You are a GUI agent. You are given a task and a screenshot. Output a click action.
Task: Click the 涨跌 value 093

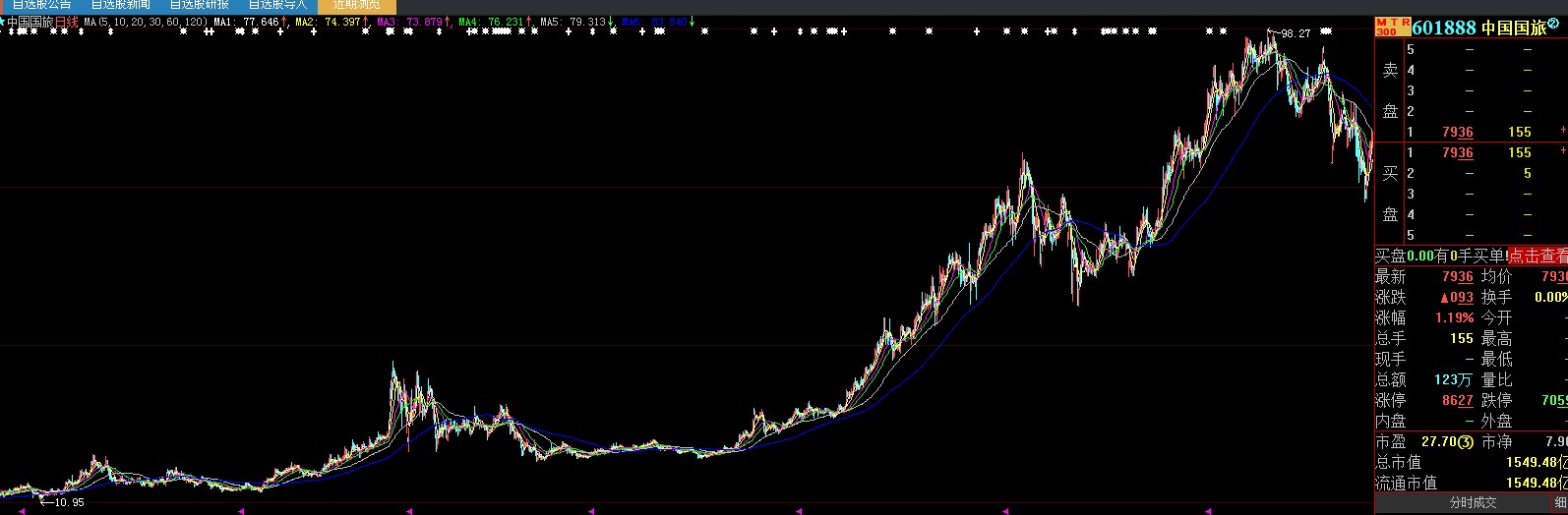point(1457,298)
